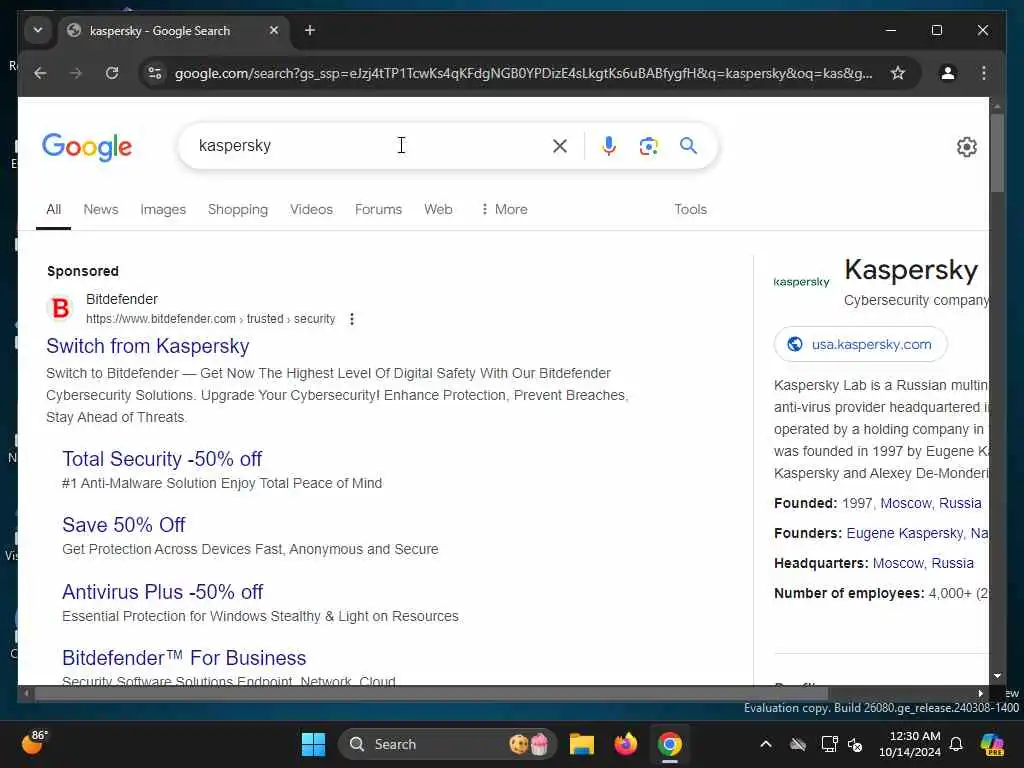Open the Save 50% Off link
This screenshot has height=768, width=1024.
(x=123, y=525)
